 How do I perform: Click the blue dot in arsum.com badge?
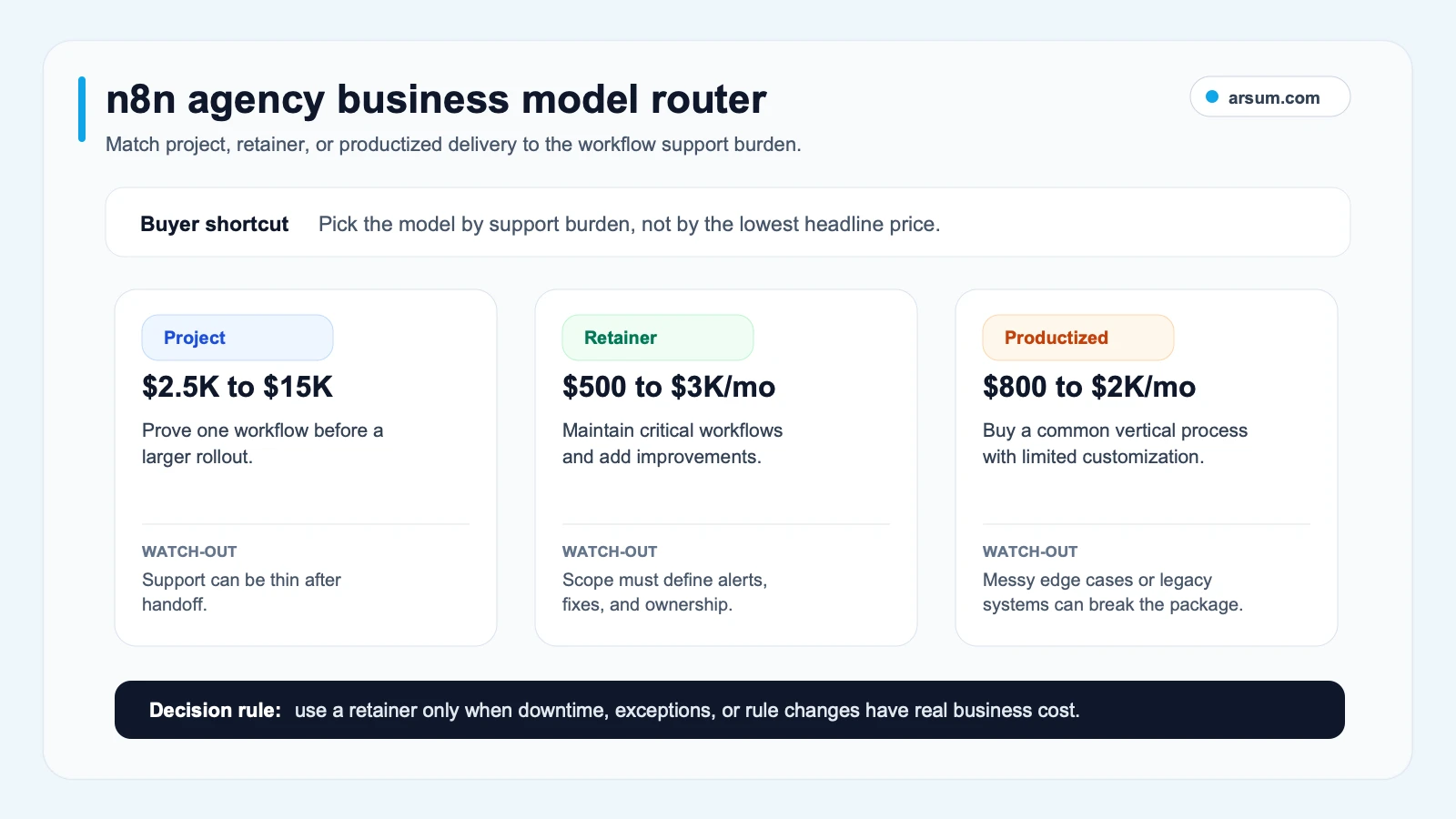pos(1212,96)
